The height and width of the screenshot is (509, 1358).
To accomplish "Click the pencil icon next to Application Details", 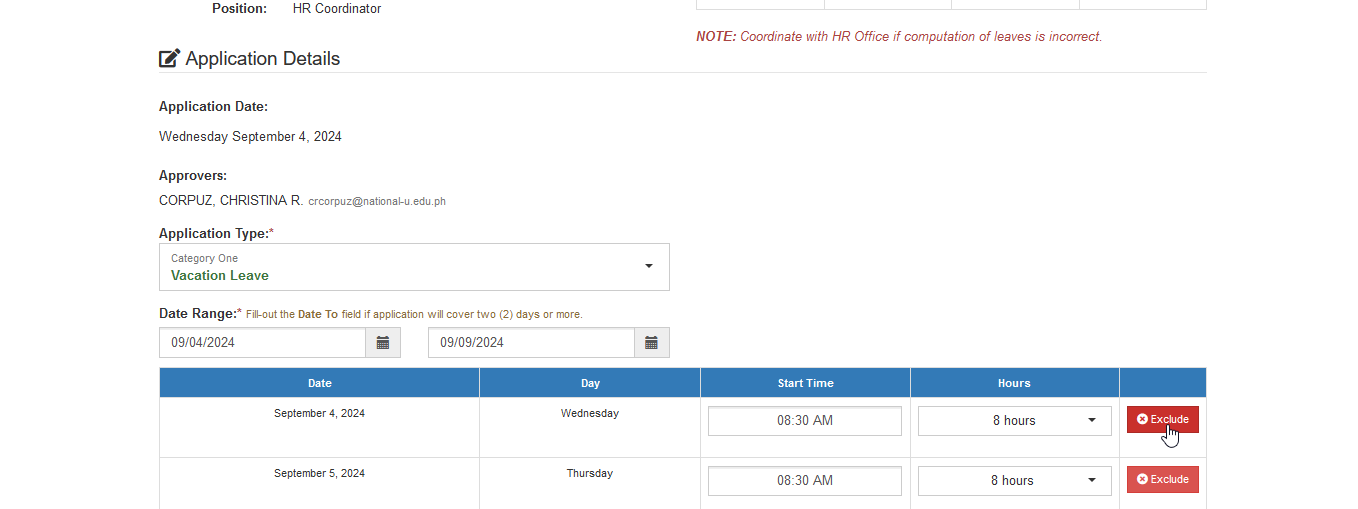I will (x=170, y=58).
